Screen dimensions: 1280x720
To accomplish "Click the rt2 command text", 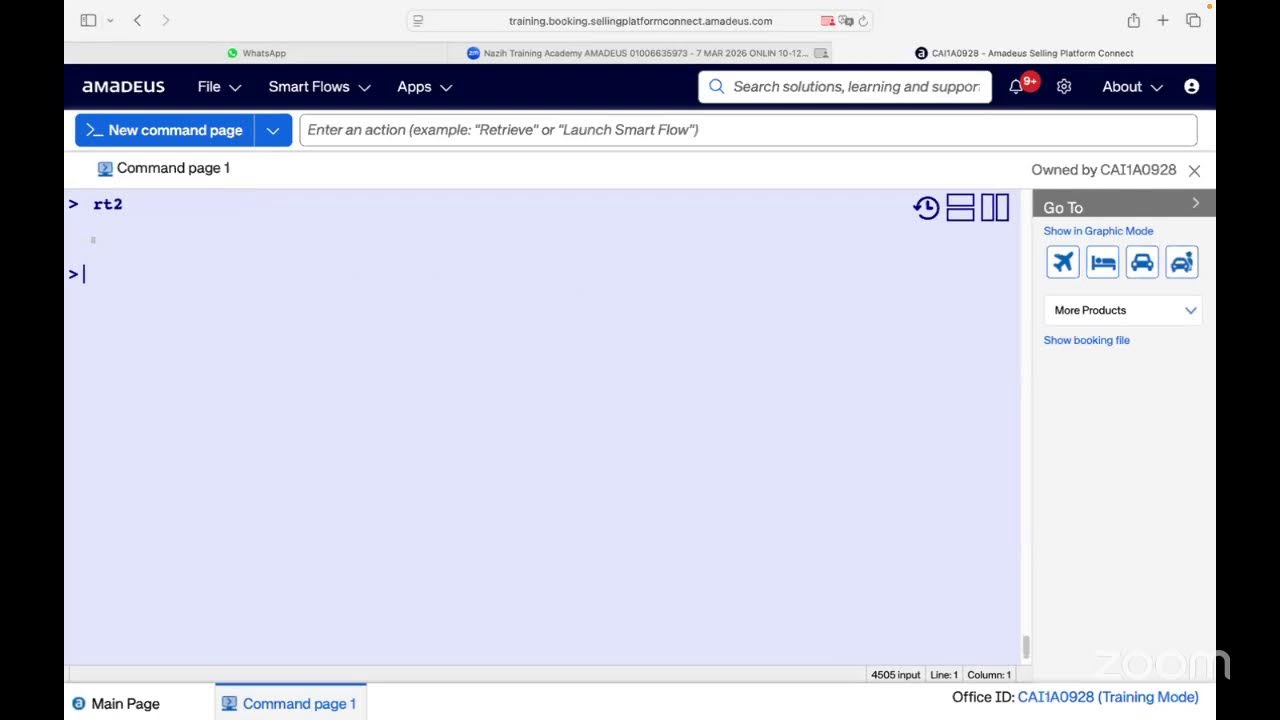I will (x=108, y=204).
